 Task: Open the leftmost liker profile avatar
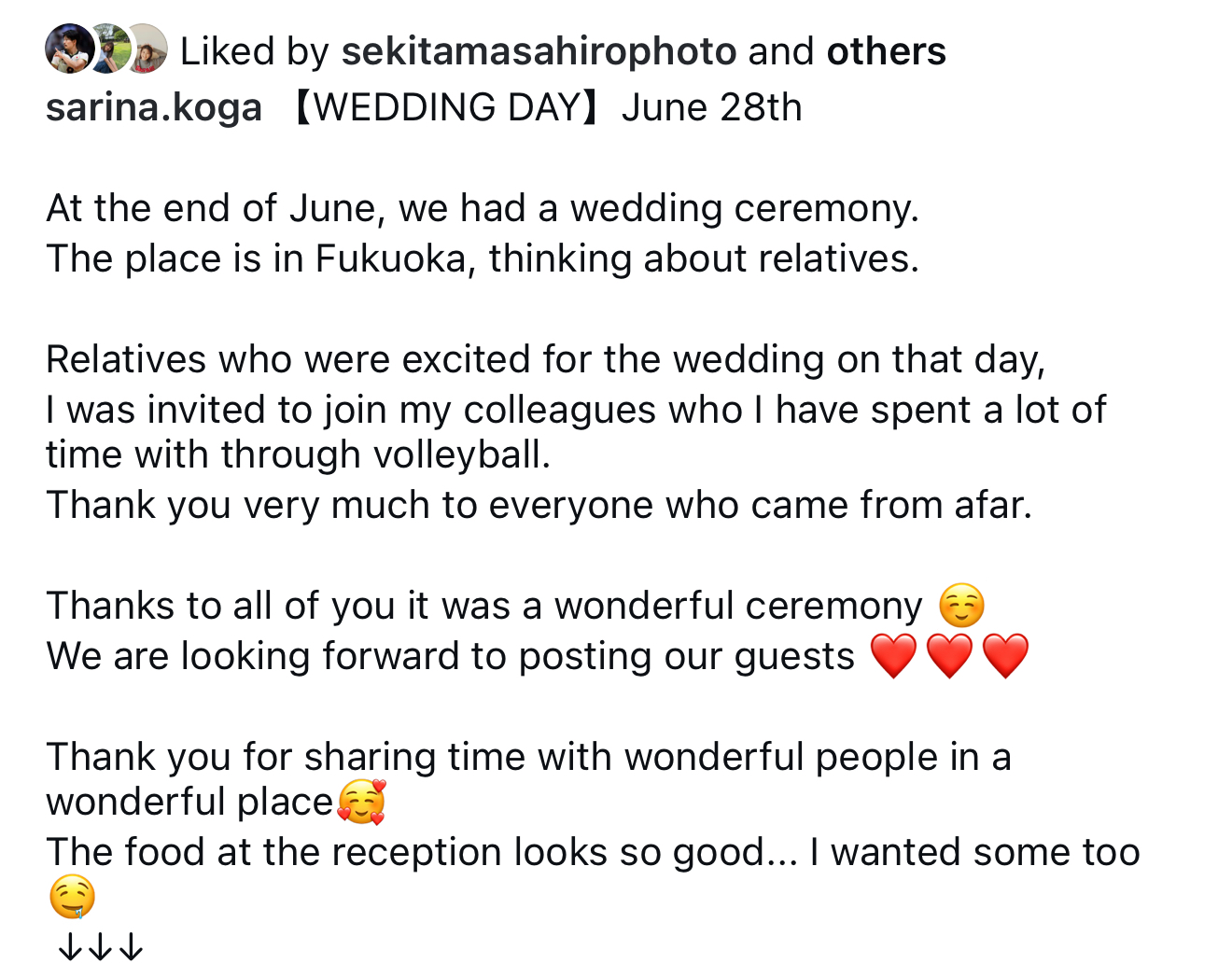(x=70, y=49)
